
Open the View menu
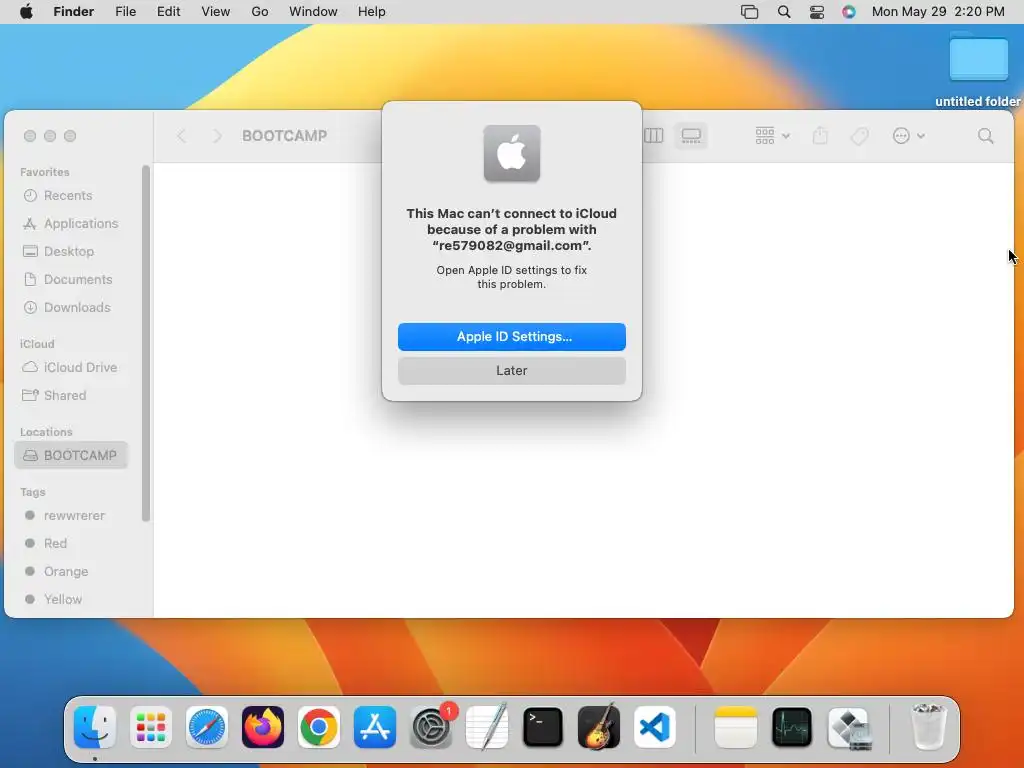216,12
